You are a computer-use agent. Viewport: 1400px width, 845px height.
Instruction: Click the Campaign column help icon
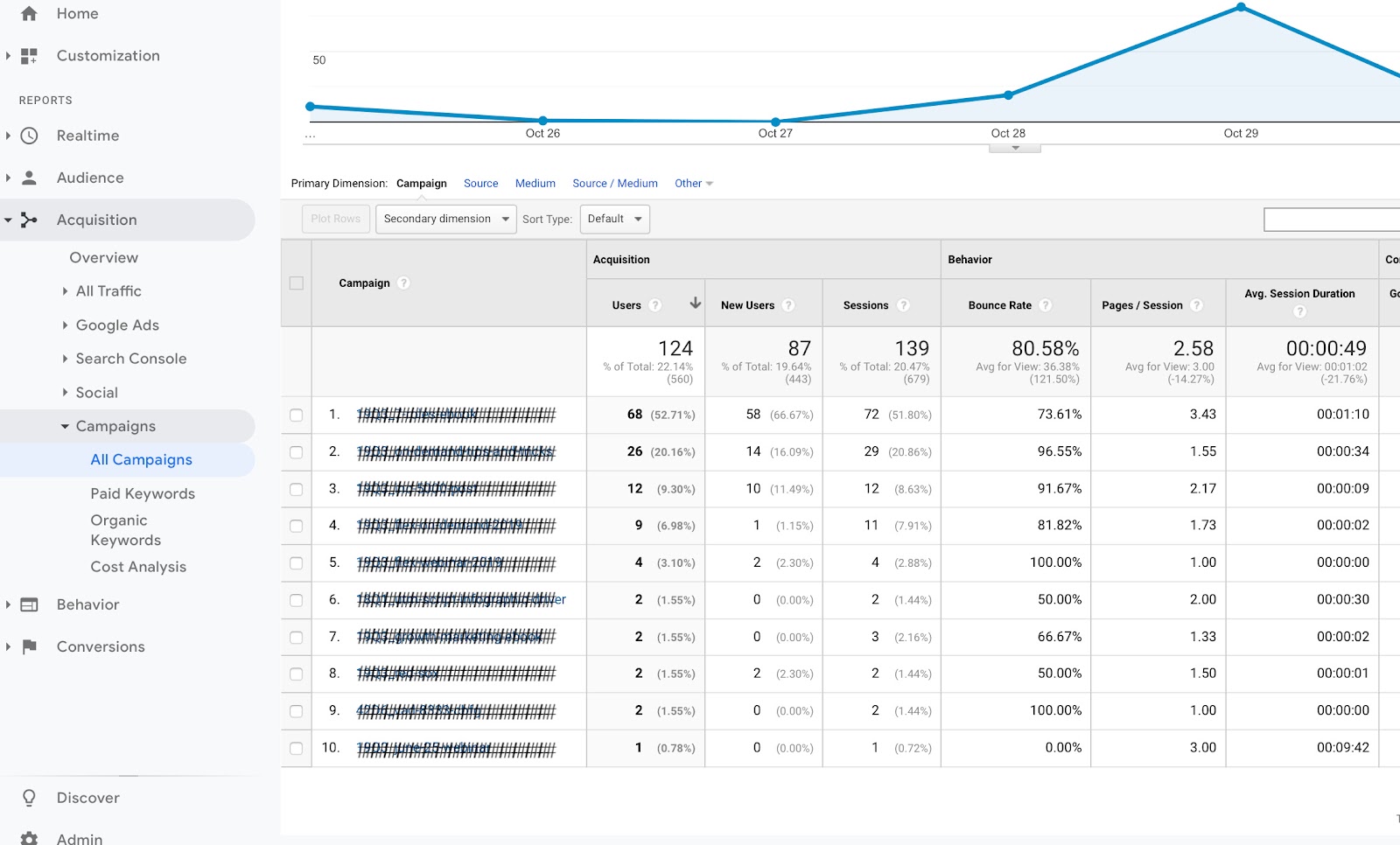403,283
